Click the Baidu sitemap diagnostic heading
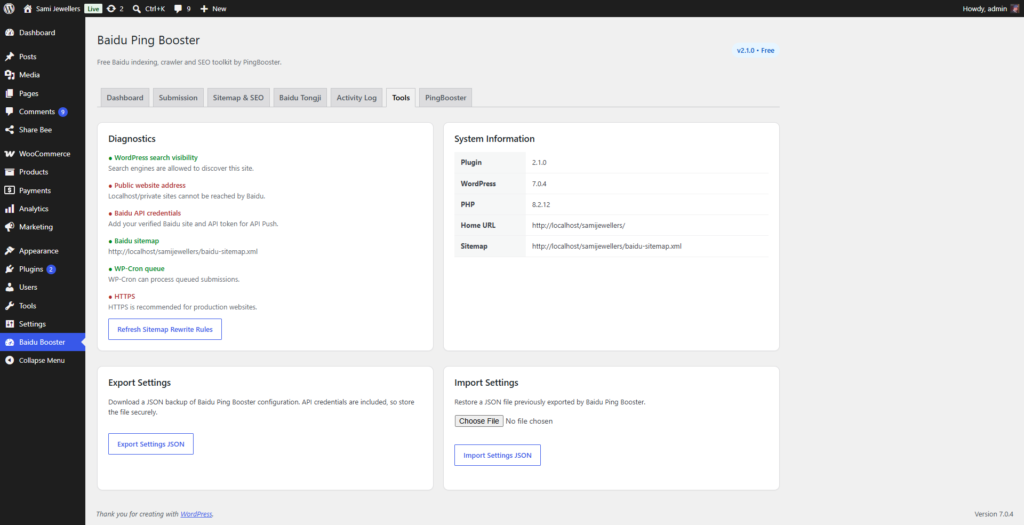The image size is (1024, 525). 136,241
